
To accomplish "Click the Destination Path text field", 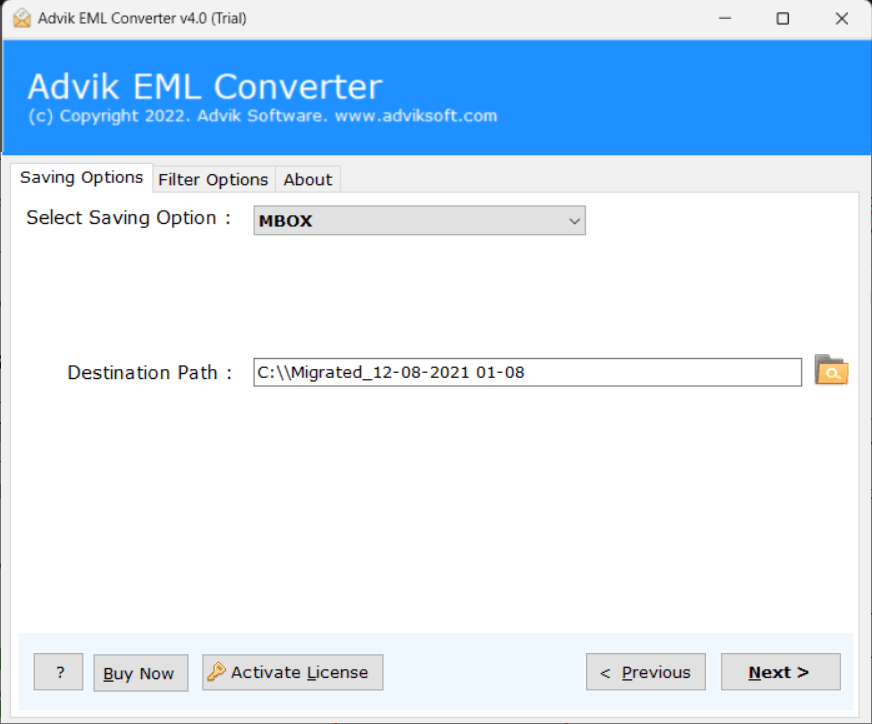I will 527,372.
